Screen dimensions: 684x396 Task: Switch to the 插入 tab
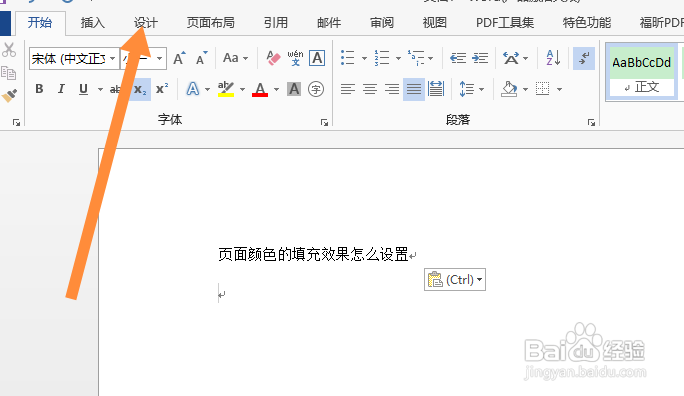point(92,23)
